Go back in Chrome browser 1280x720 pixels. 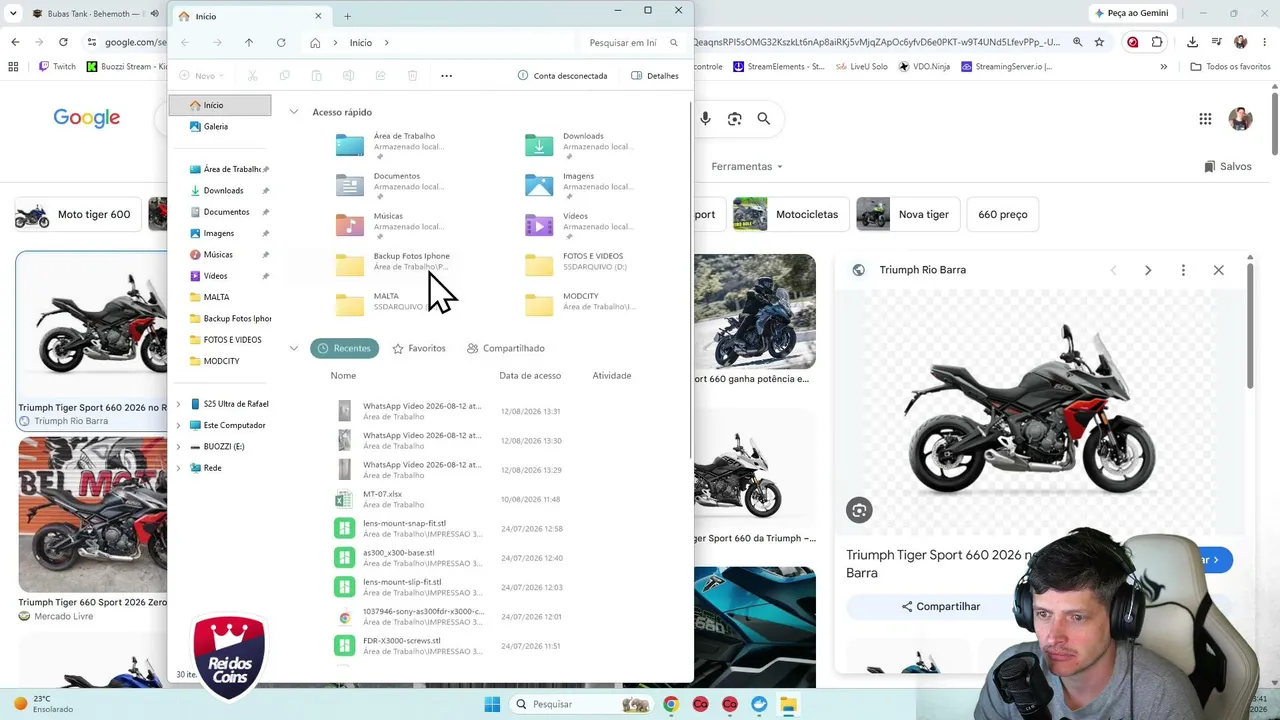point(15,42)
